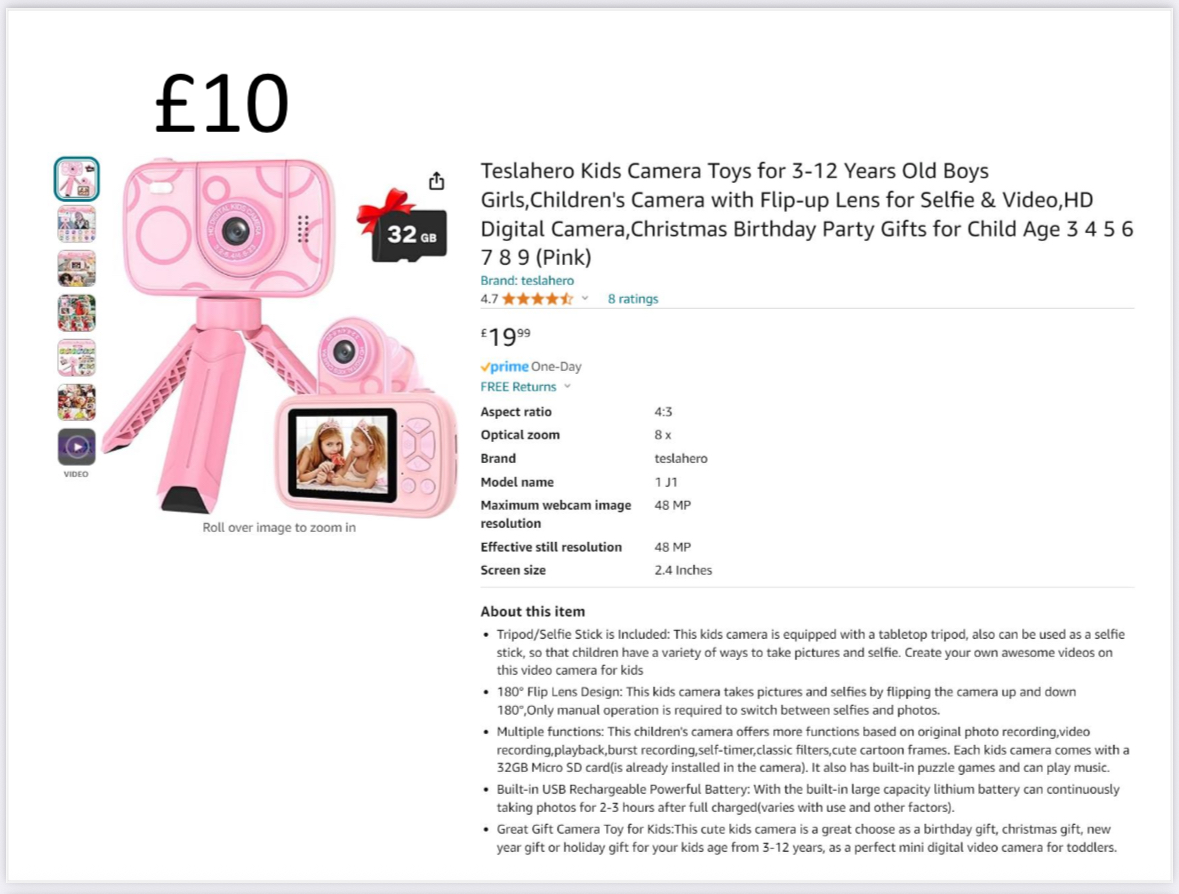The width and height of the screenshot is (1179, 894).
Task: Click the share icon above the product image
Action: pyautogui.click(x=436, y=181)
